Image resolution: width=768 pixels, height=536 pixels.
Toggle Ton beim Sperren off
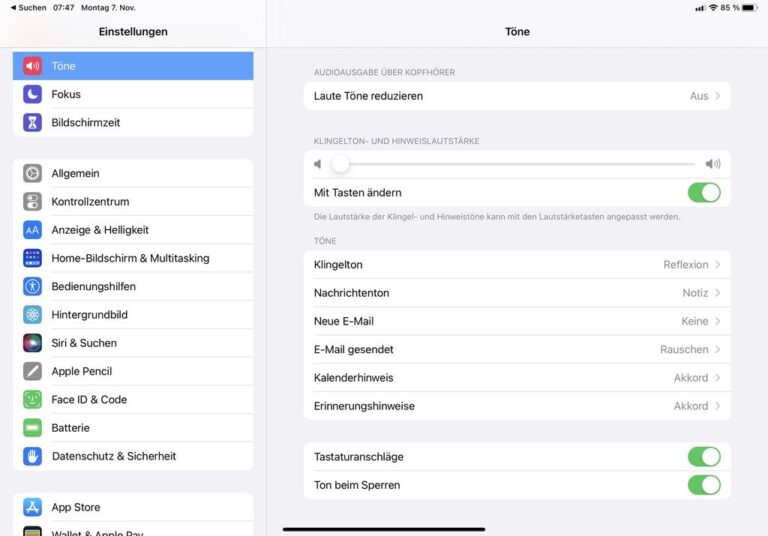(x=703, y=485)
